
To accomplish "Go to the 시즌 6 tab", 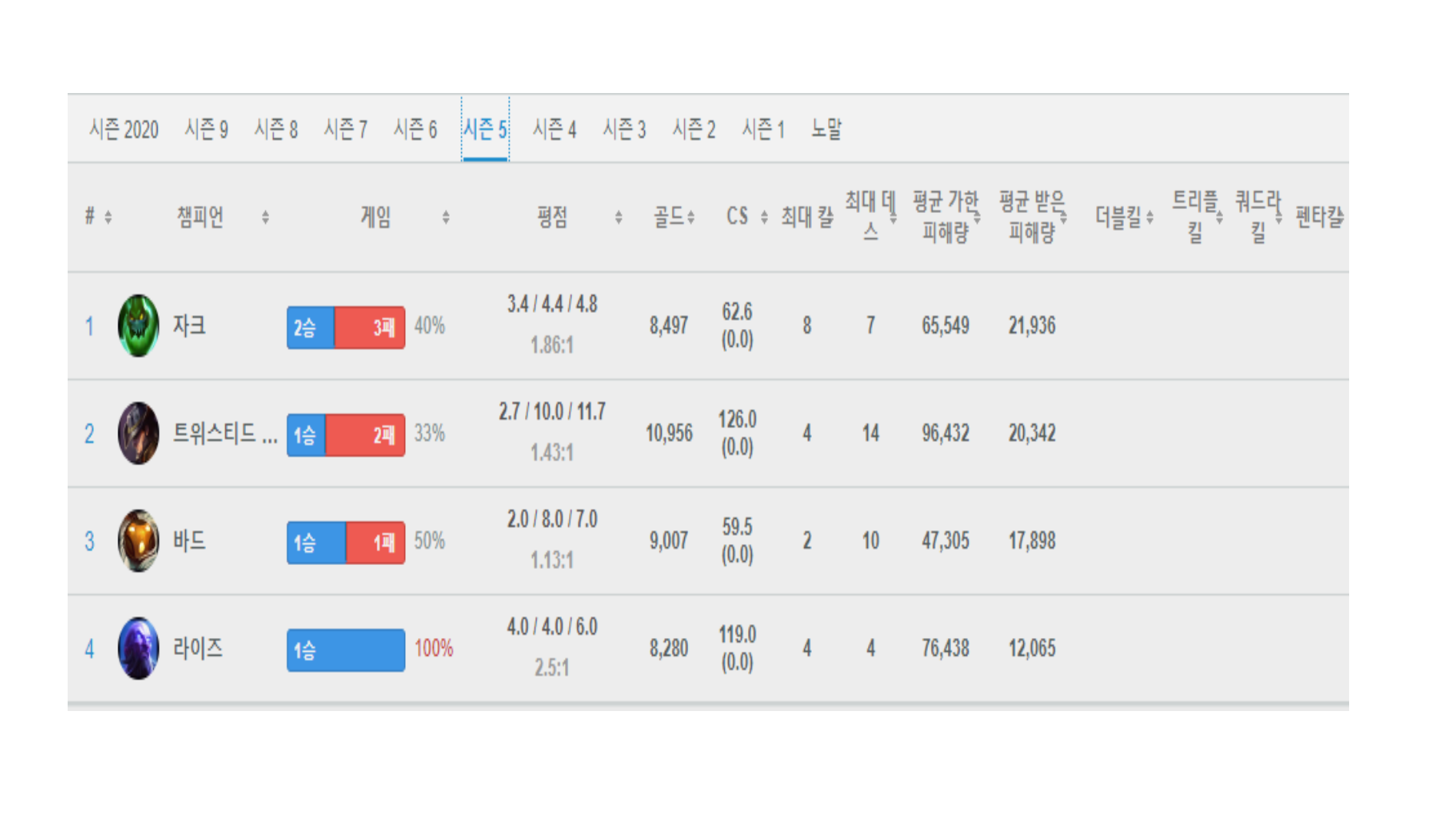I will click(415, 129).
